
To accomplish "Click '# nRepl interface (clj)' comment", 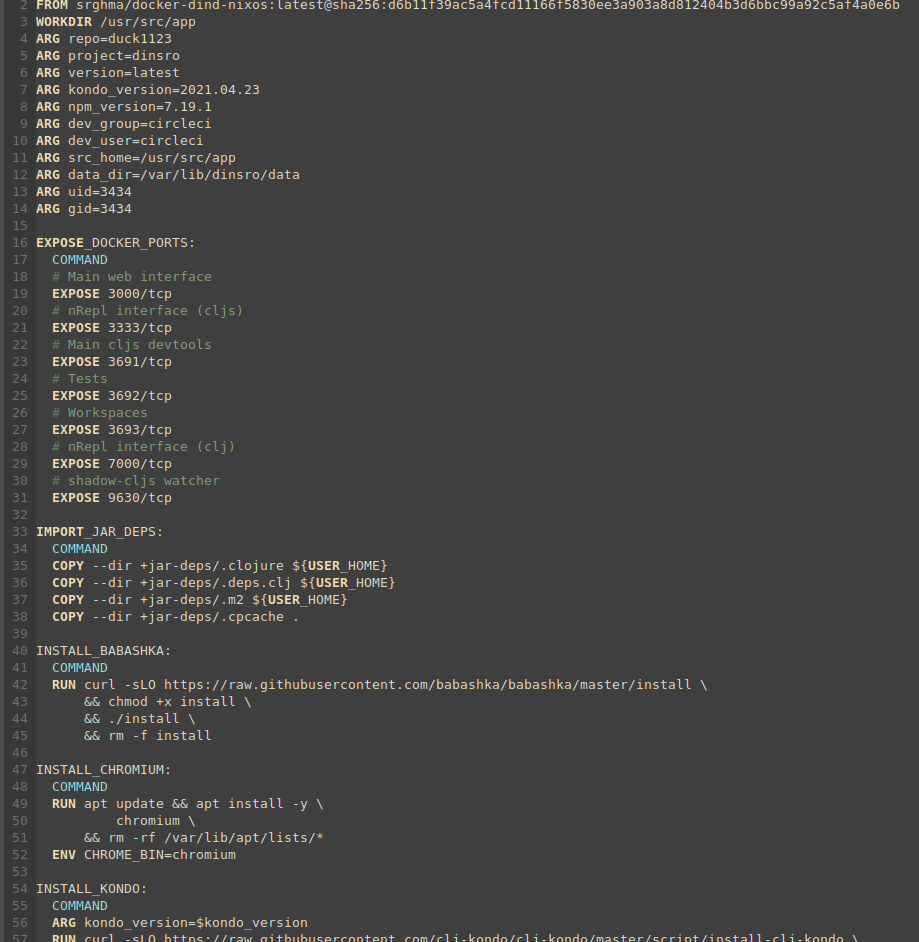I will (144, 447).
